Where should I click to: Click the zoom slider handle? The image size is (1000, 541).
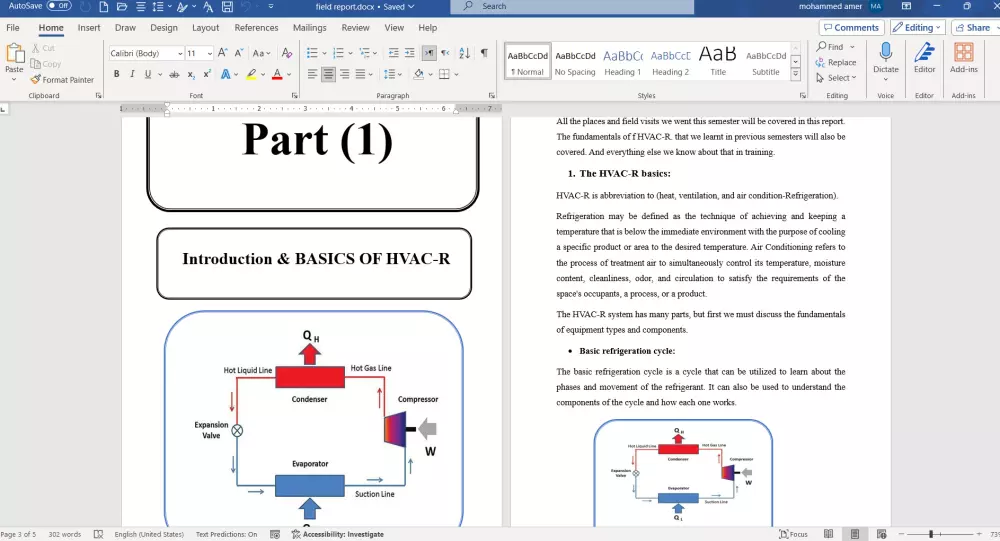(x=931, y=534)
